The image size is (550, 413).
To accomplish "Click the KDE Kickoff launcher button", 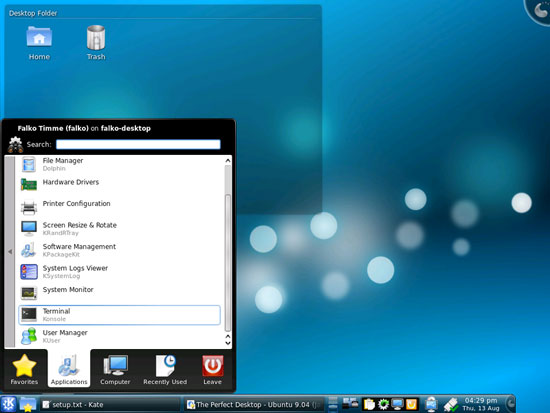I will tap(8, 404).
